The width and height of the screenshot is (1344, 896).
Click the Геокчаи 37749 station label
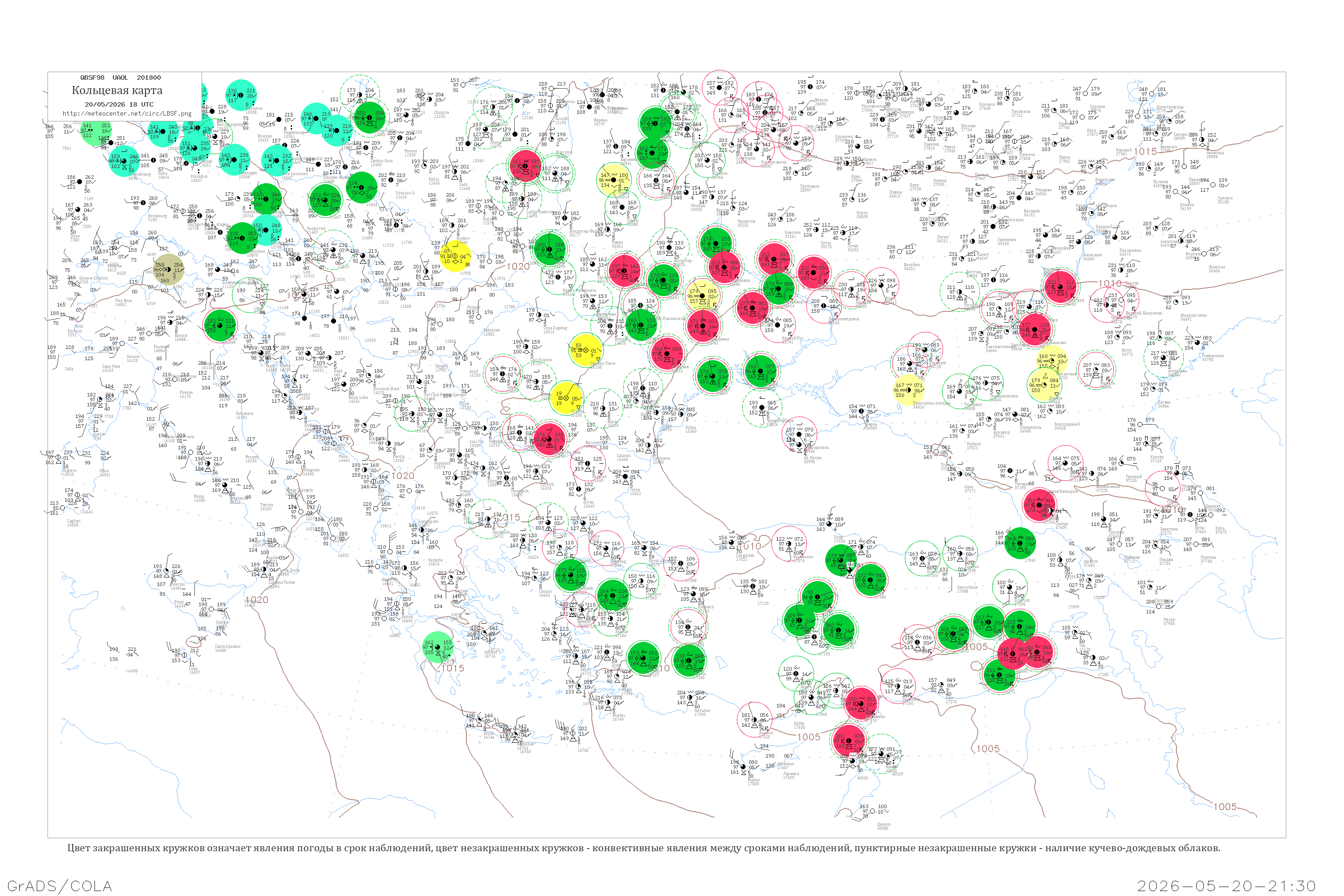1209,560
